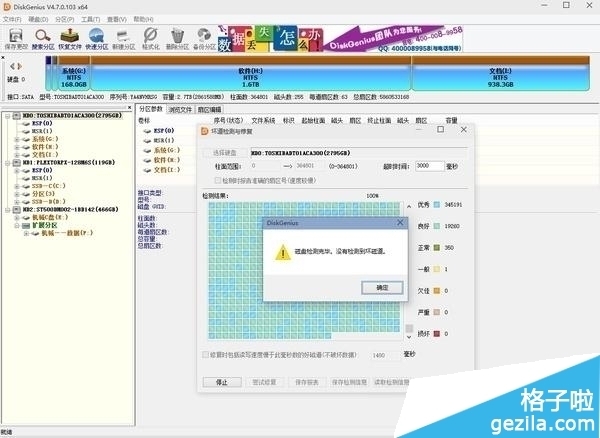Click the 选择硬盘 button in dialog
This screenshot has height=438, width=600.
(x=224, y=153)
